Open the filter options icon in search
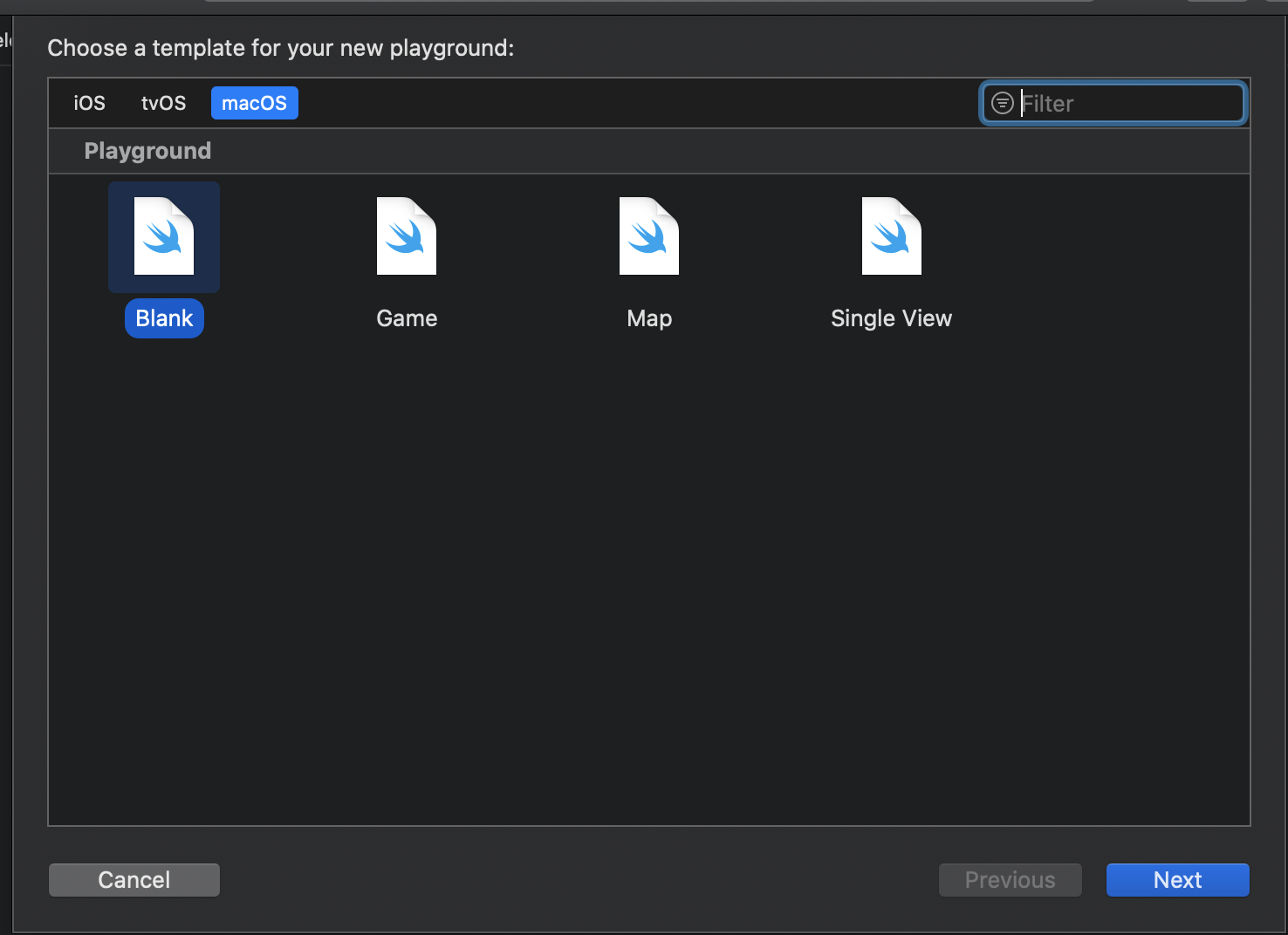The height and width of the screenshot is (935, 1288). 1003,103
